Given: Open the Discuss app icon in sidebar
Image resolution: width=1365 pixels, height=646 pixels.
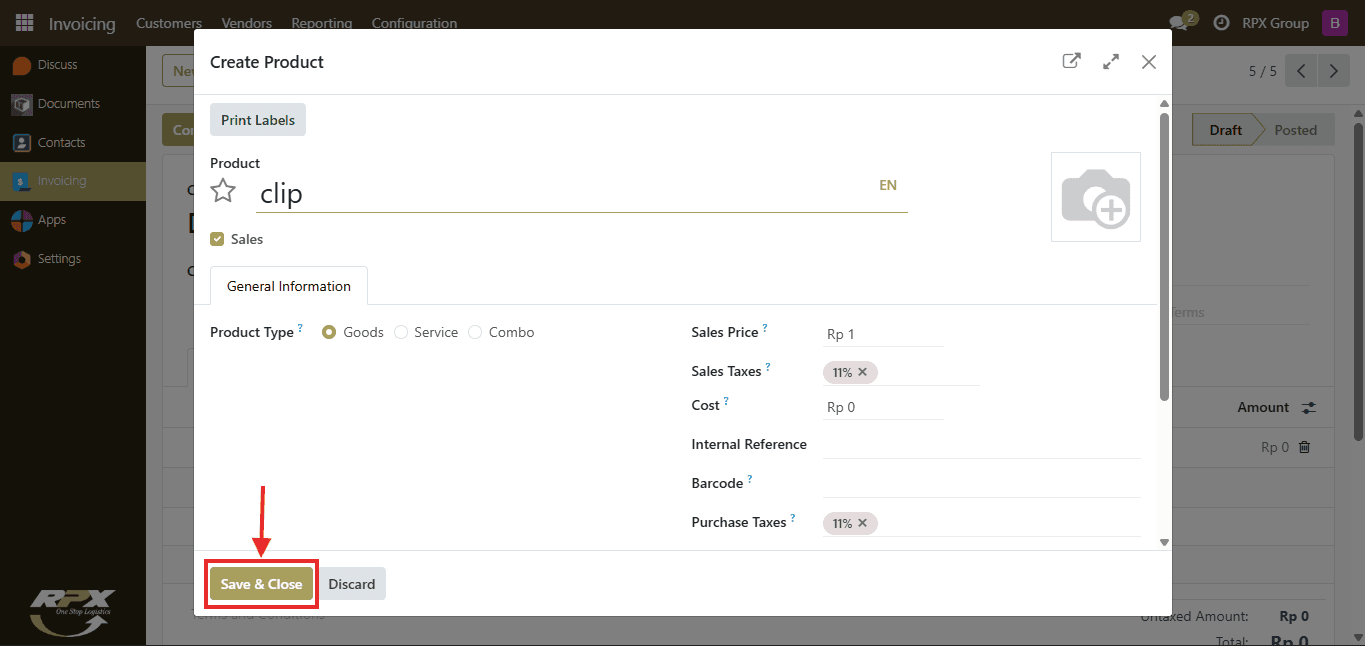Looking at the screenshot, I should tap(22, 65).
